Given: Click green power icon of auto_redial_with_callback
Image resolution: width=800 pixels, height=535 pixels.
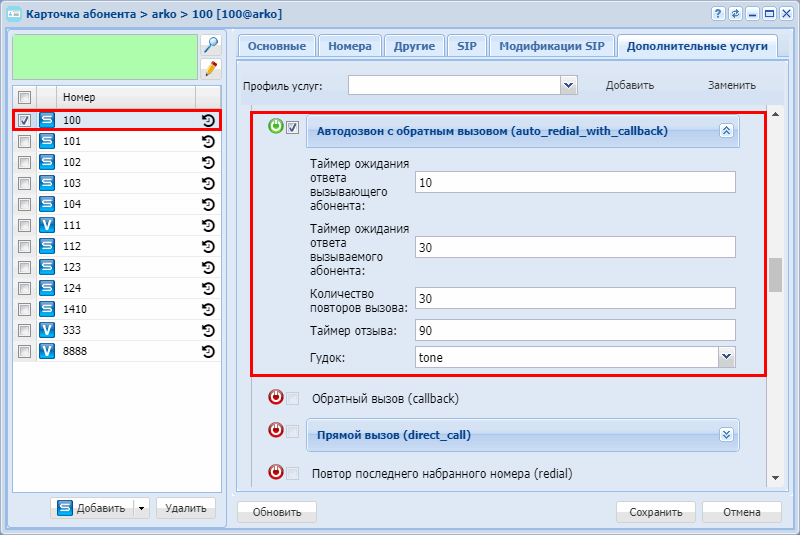Looking at the screenshot, I should 276,126.
